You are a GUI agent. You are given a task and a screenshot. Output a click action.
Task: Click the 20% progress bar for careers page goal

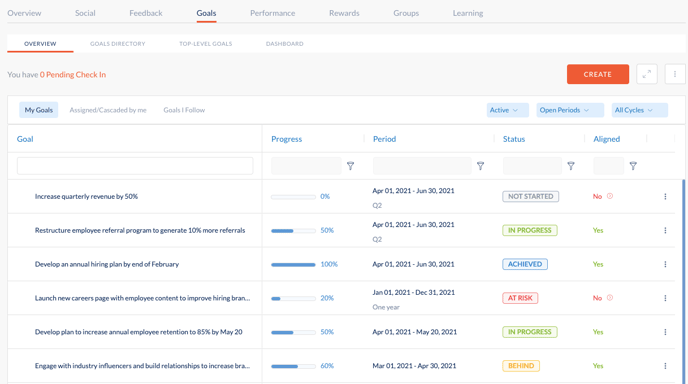tap(293, 298)
